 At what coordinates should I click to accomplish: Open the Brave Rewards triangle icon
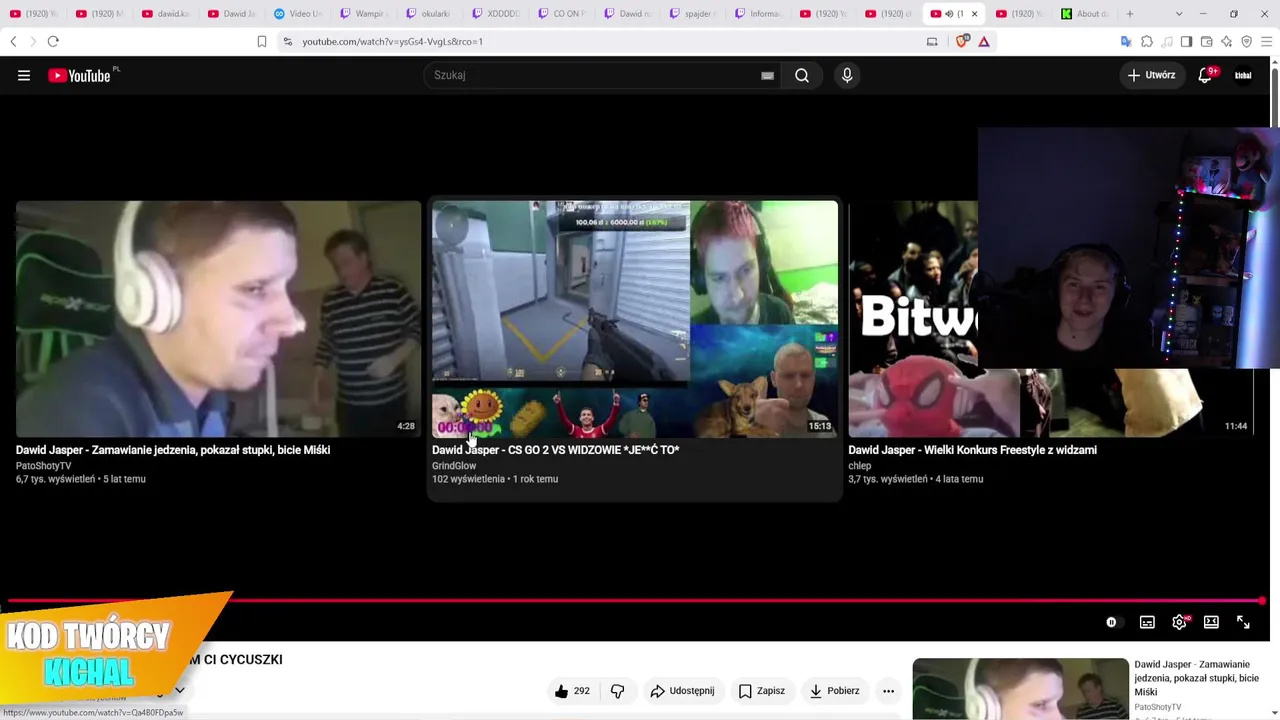click(984, 41)
